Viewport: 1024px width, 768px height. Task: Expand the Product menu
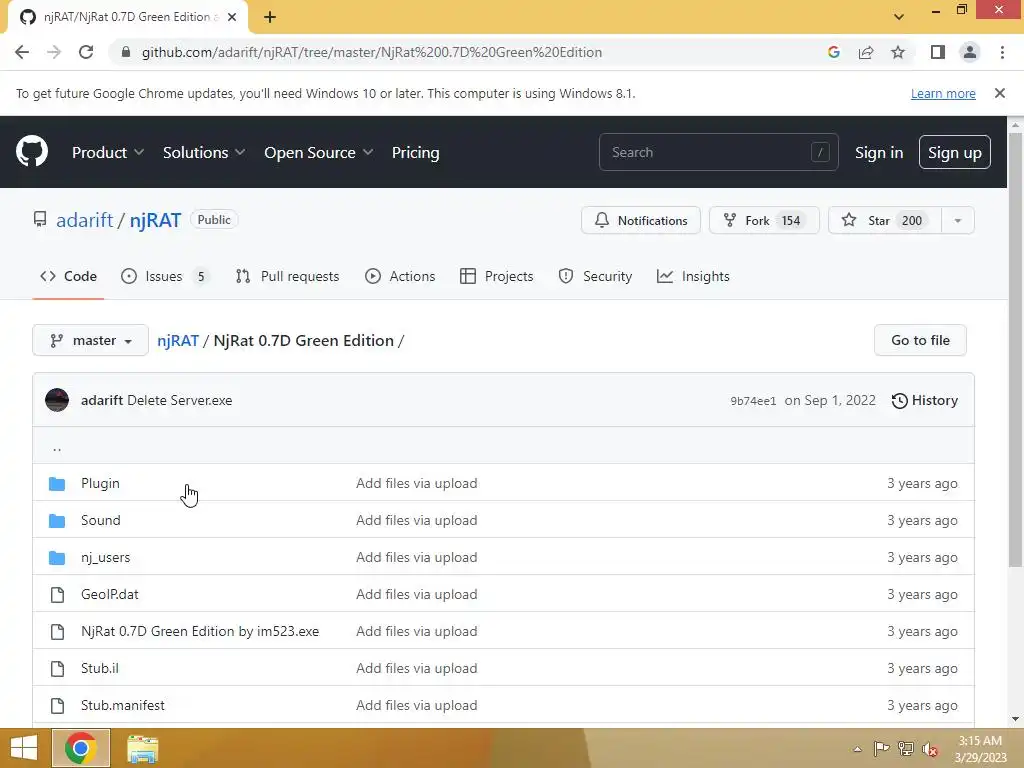pos(108,152)
